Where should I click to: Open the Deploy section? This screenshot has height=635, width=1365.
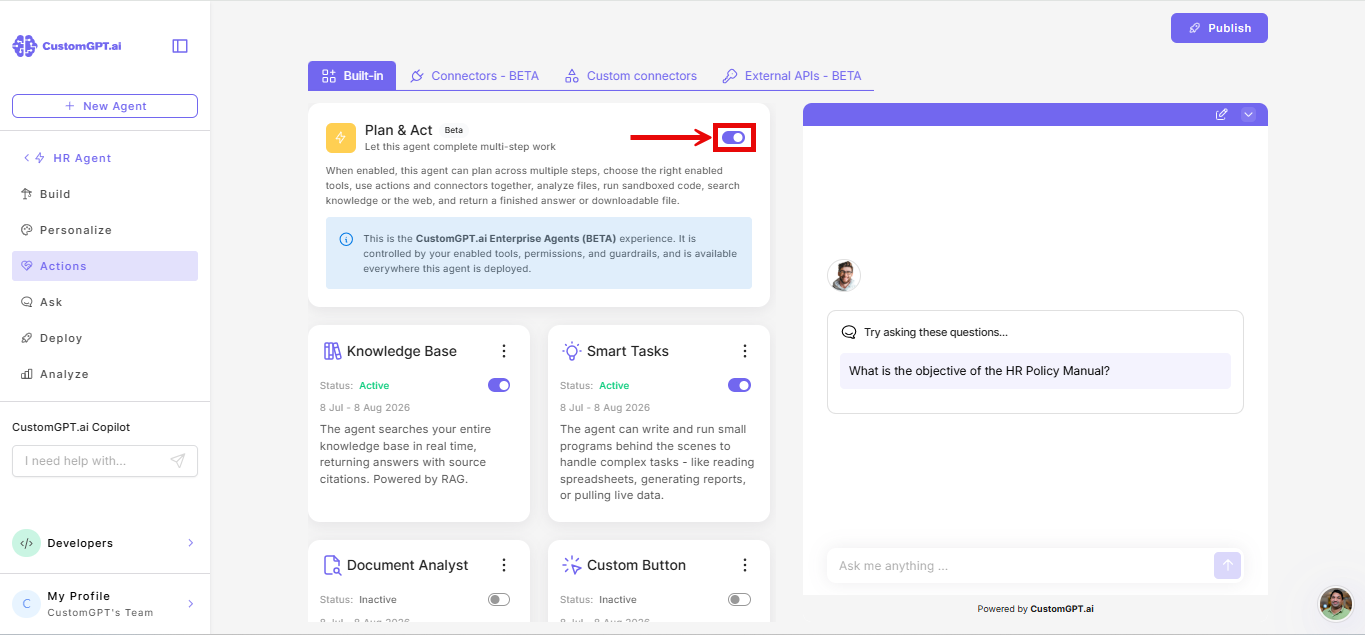coord(105,338)
